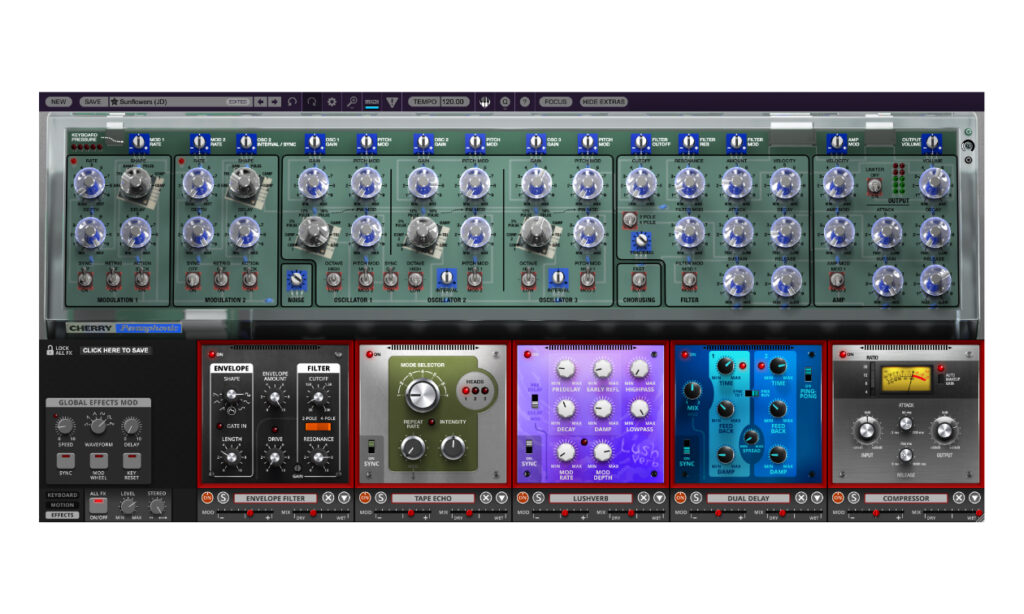Toggle Dual Delay orange ON button
This screenshot has height=614, width=1024.
pyautogui.click(x=680, y=498)
